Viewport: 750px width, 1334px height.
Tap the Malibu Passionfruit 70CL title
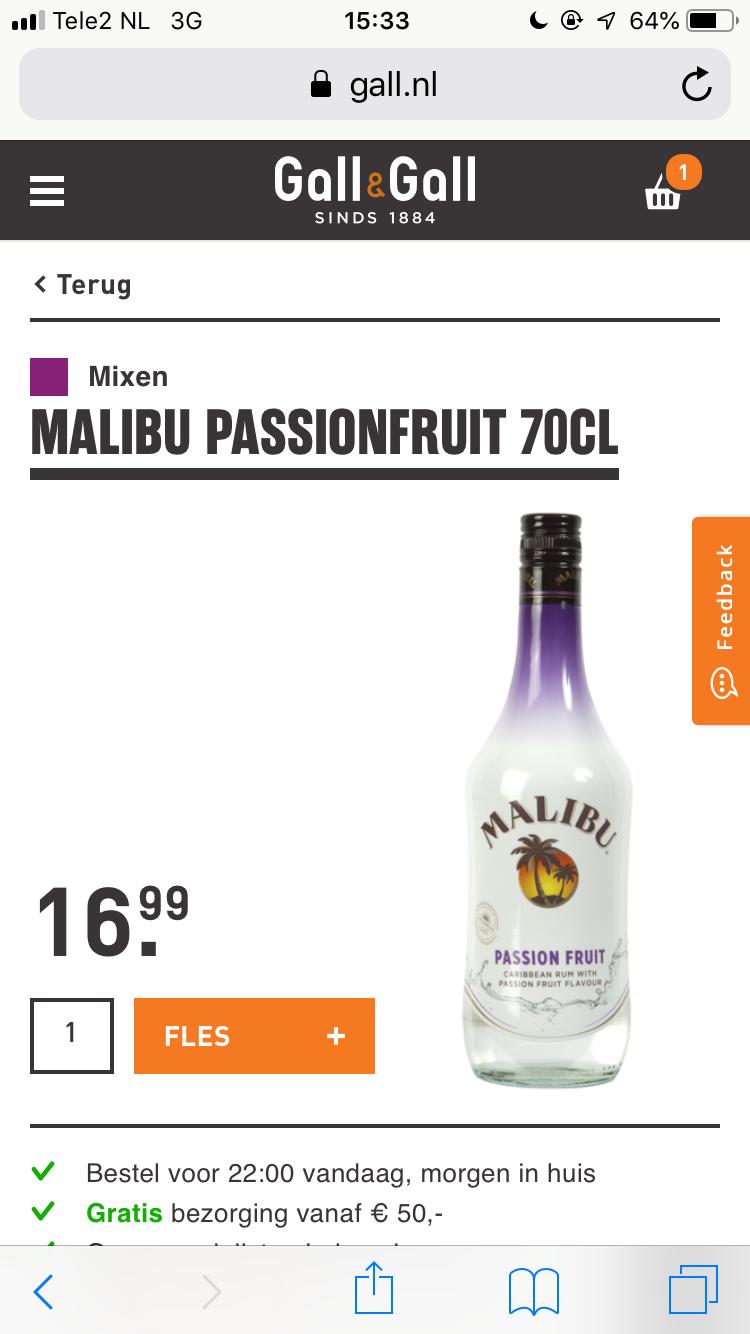click(x=324, y=433)
